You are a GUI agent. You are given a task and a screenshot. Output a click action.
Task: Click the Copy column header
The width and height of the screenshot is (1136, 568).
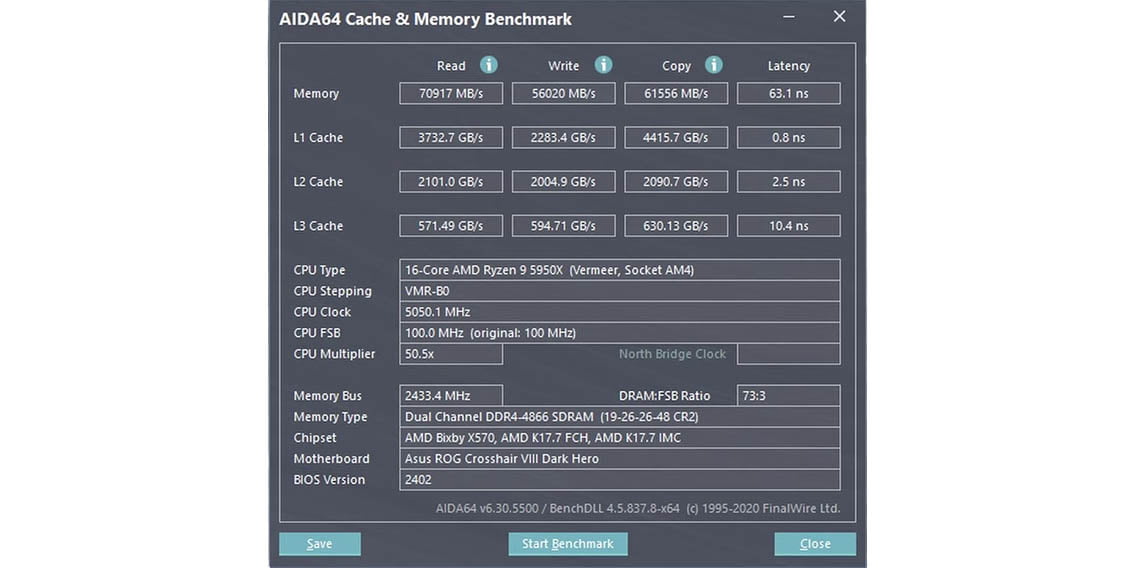[677, 66]
